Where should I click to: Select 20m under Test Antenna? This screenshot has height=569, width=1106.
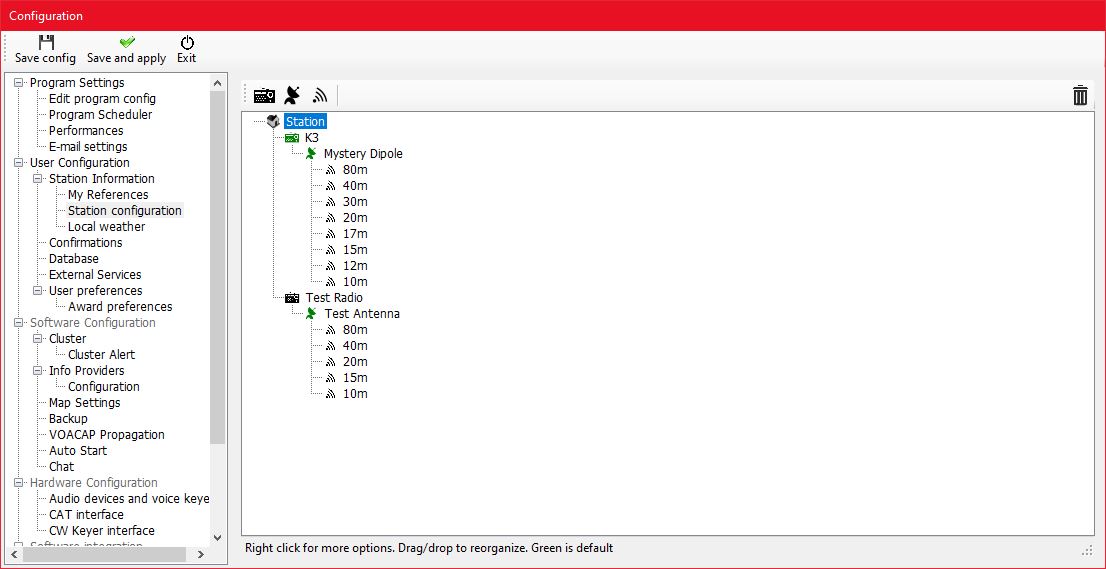tap(356, 362)
